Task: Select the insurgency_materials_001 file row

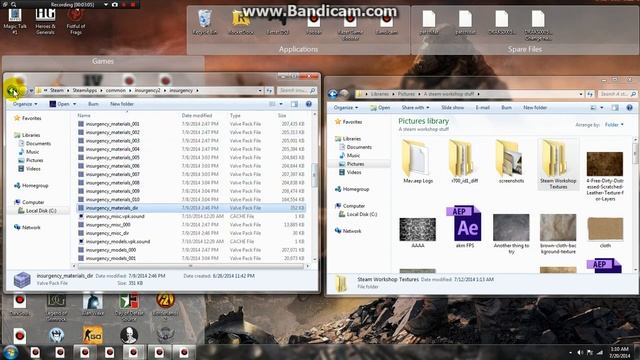Action: [191, 124]
